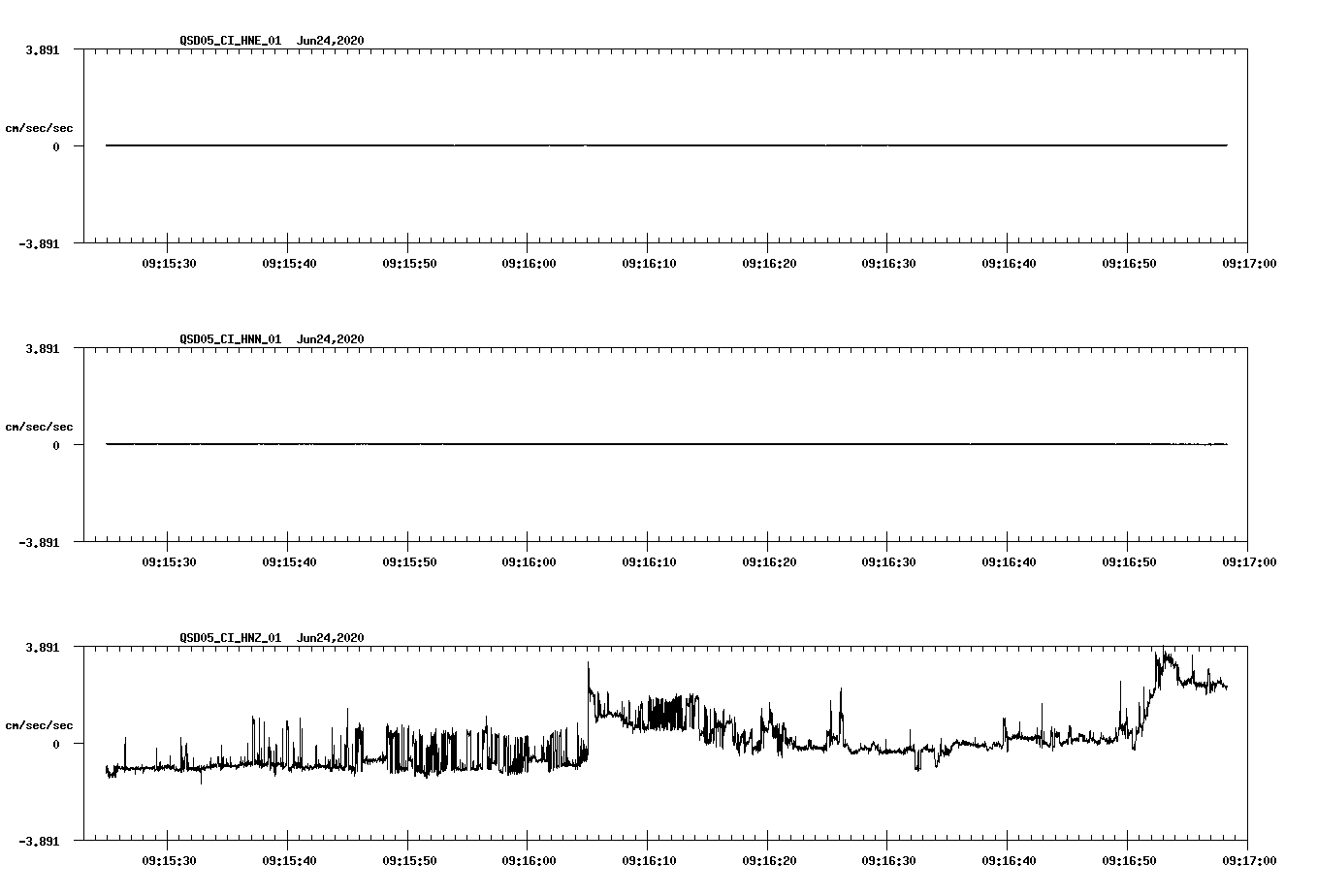1317x896 pixels.
Task: Click 09:15:50 time label under HNN plot
Action: [x=408, y=562]
